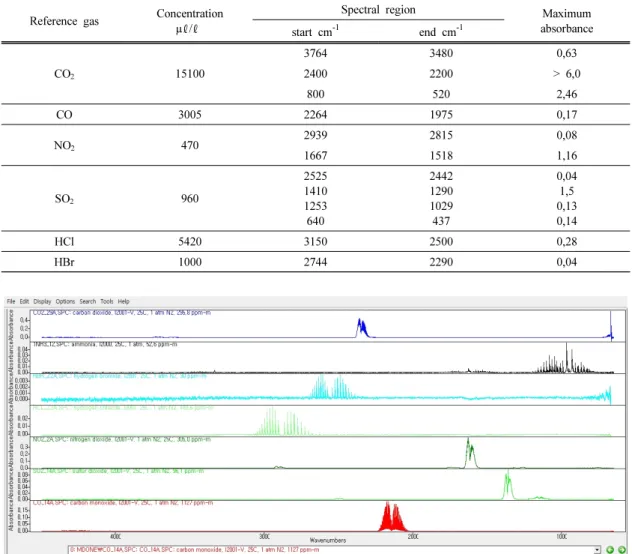Image resolution: width=632 pixels, height=554 pixels.
Task: Click the Spectral region header
Action: coord(378,10)
